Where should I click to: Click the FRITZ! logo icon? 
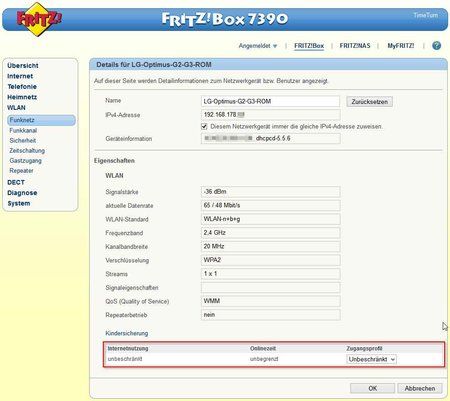point(39,19)
